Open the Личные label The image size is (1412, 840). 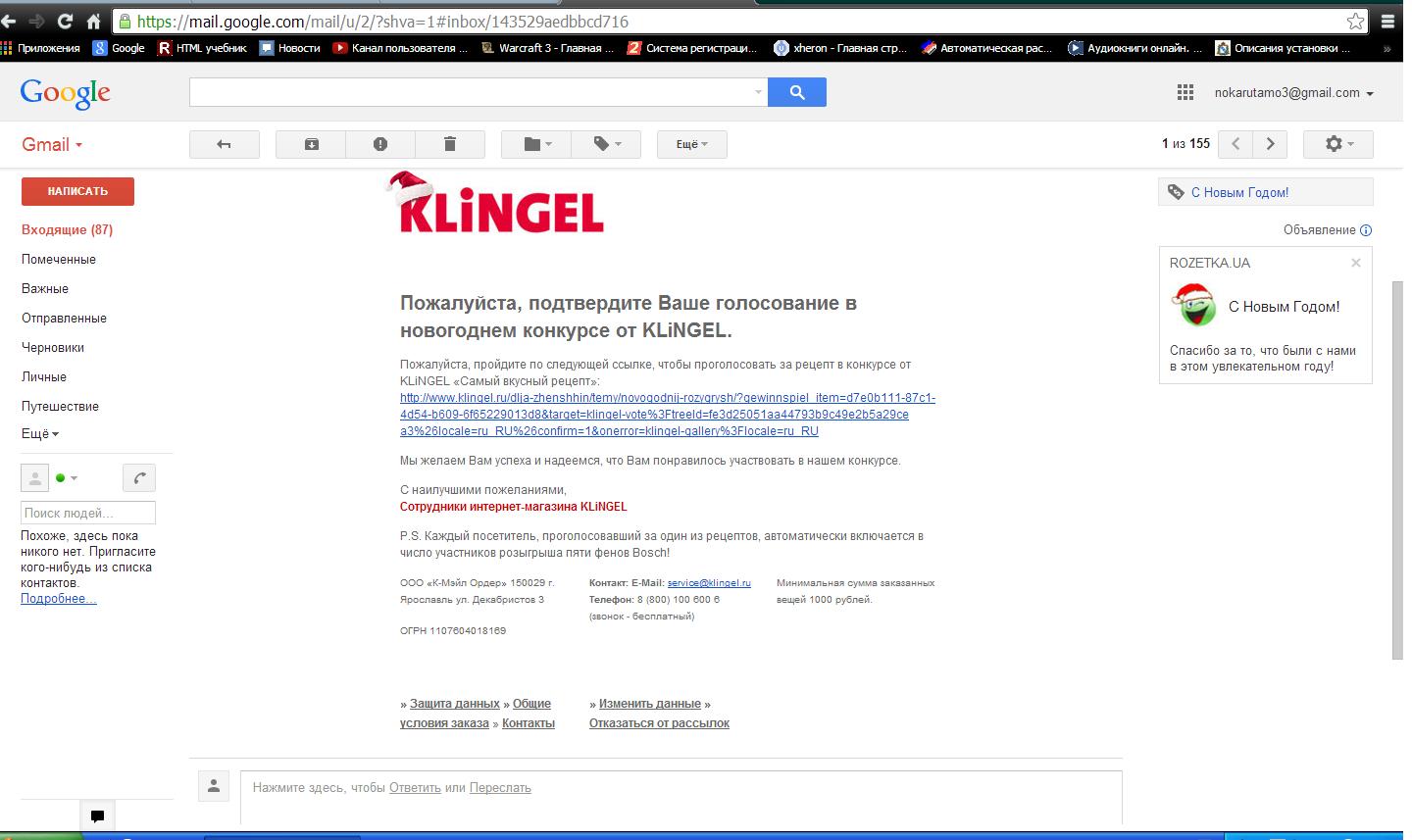(44, 377)
